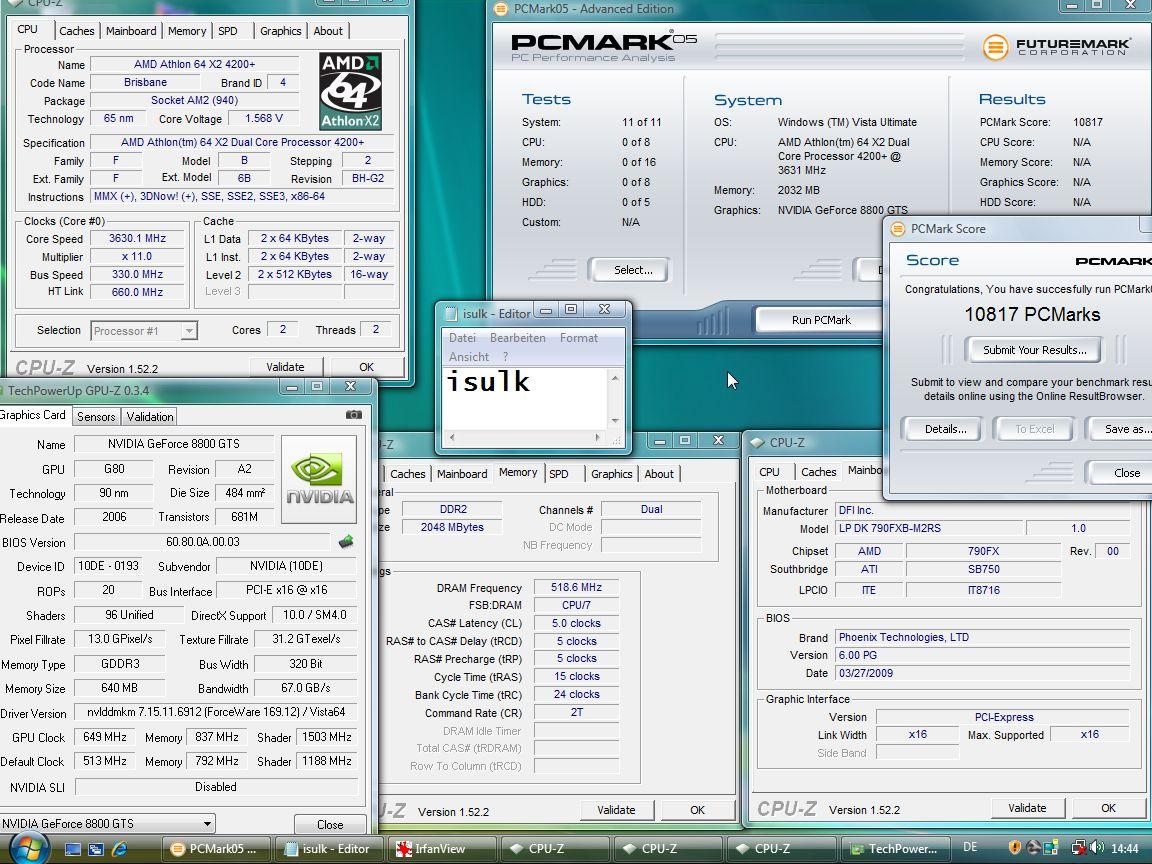The width and height of the screenshot is (1152, 864).
Task: Click the DRAM Frequency value 518.6 MHz
Action: (576, 588)
